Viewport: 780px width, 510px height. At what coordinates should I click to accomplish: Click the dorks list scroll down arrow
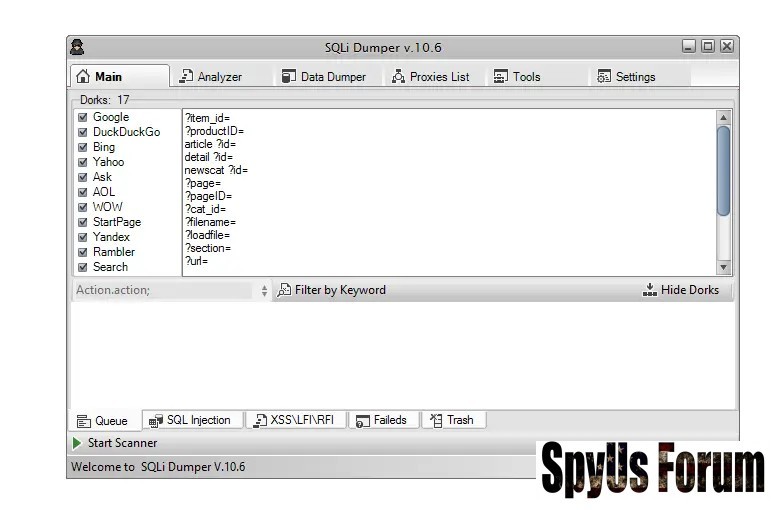click(724, 267)
